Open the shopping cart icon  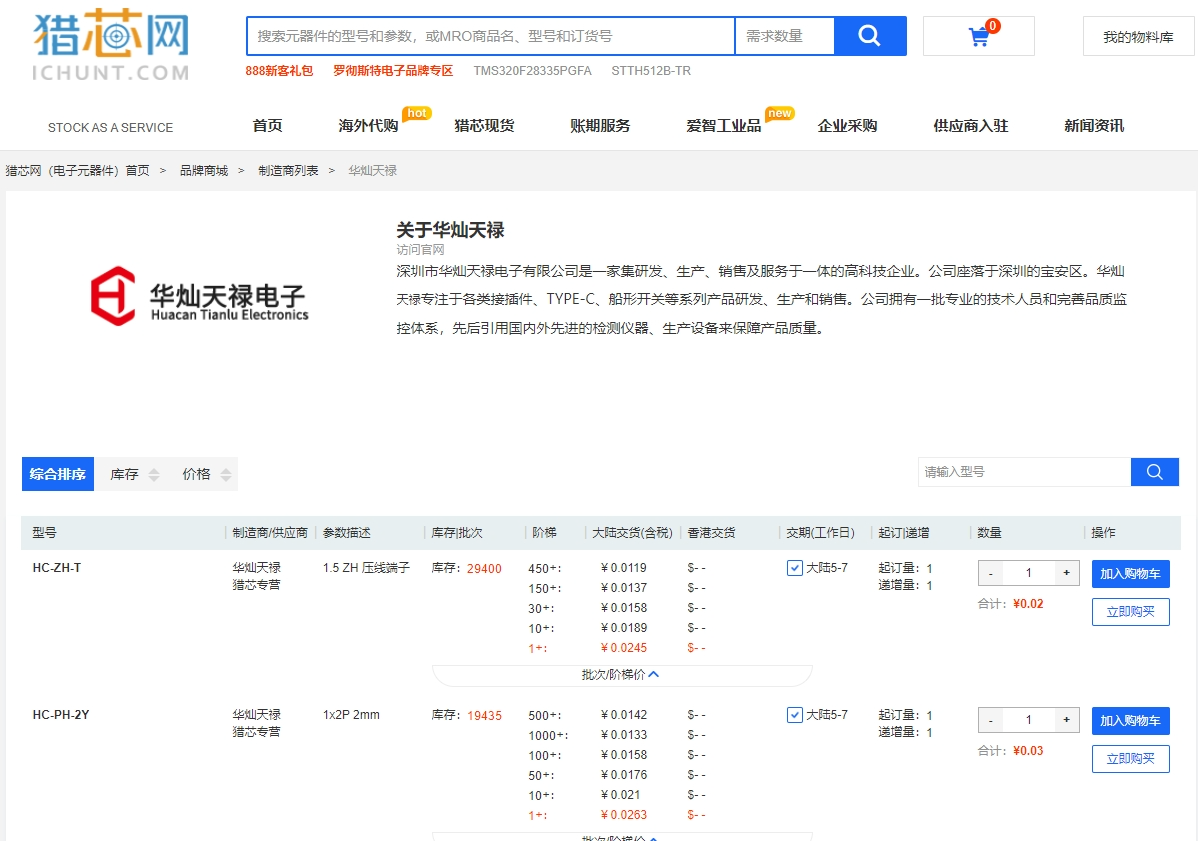click(979, 36)
